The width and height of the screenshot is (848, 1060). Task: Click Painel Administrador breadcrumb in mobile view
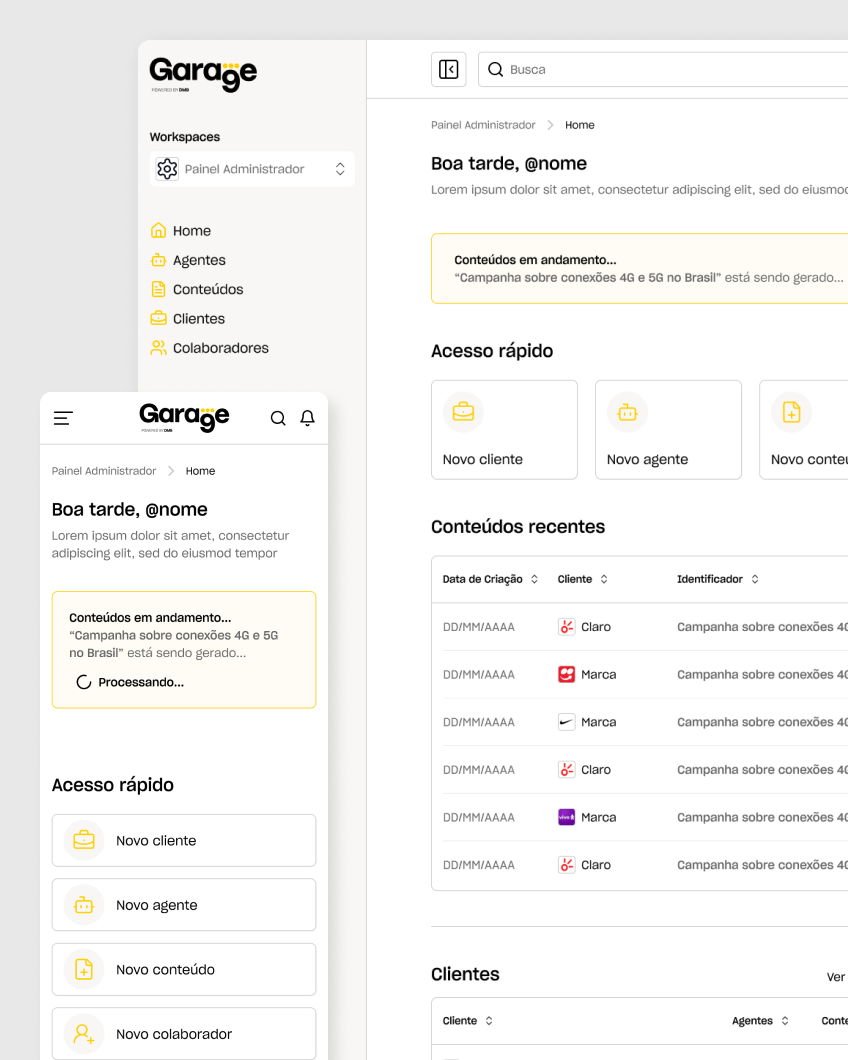coord(103,471)
